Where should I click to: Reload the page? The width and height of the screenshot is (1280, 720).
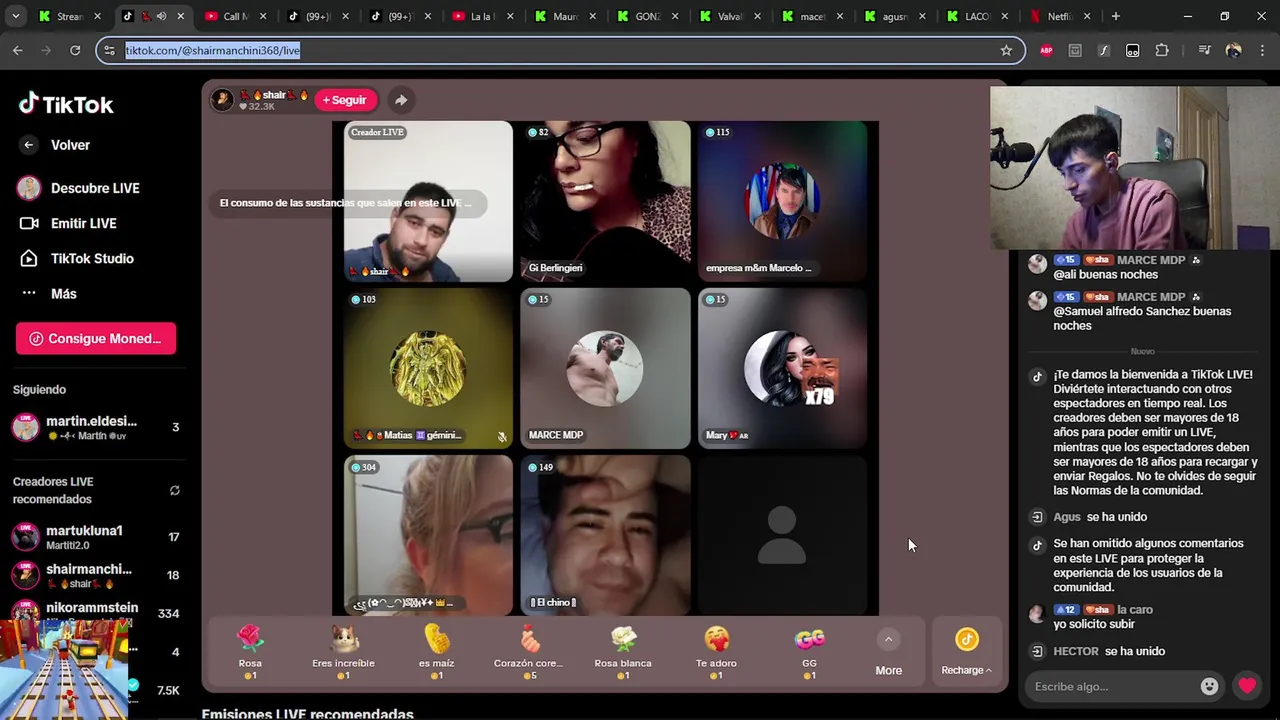click(75, 50)
